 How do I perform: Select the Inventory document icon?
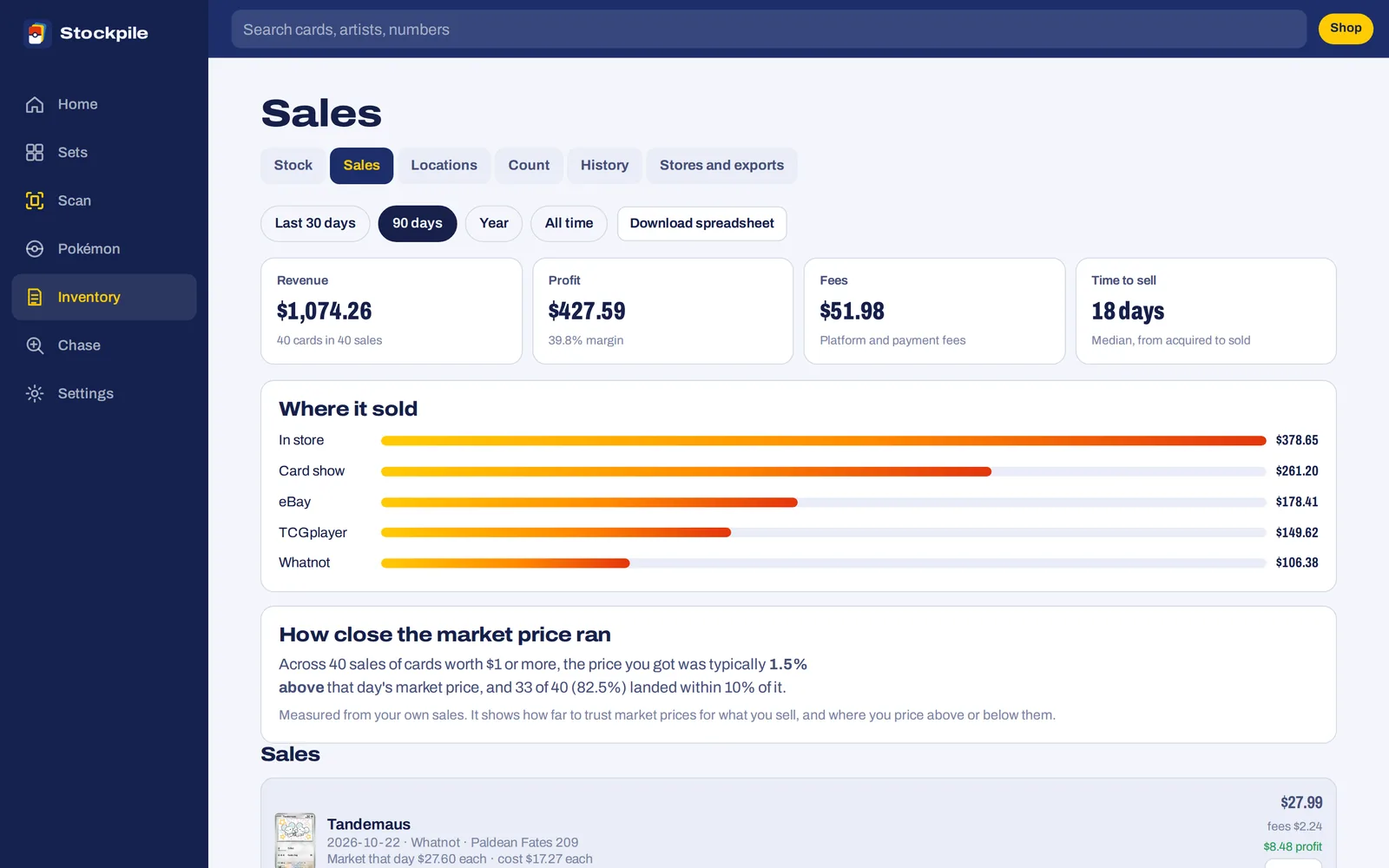35,297
